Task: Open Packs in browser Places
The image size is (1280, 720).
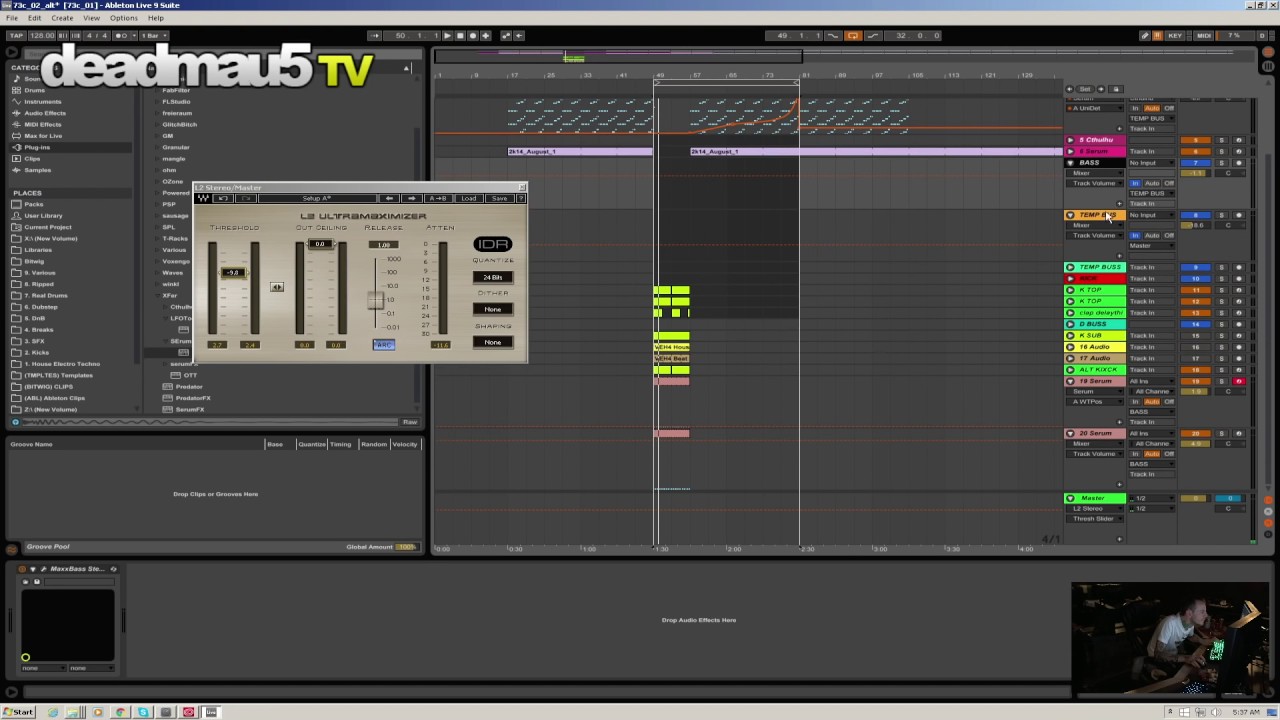Action: pyautogui.click(x=33, y=204)
